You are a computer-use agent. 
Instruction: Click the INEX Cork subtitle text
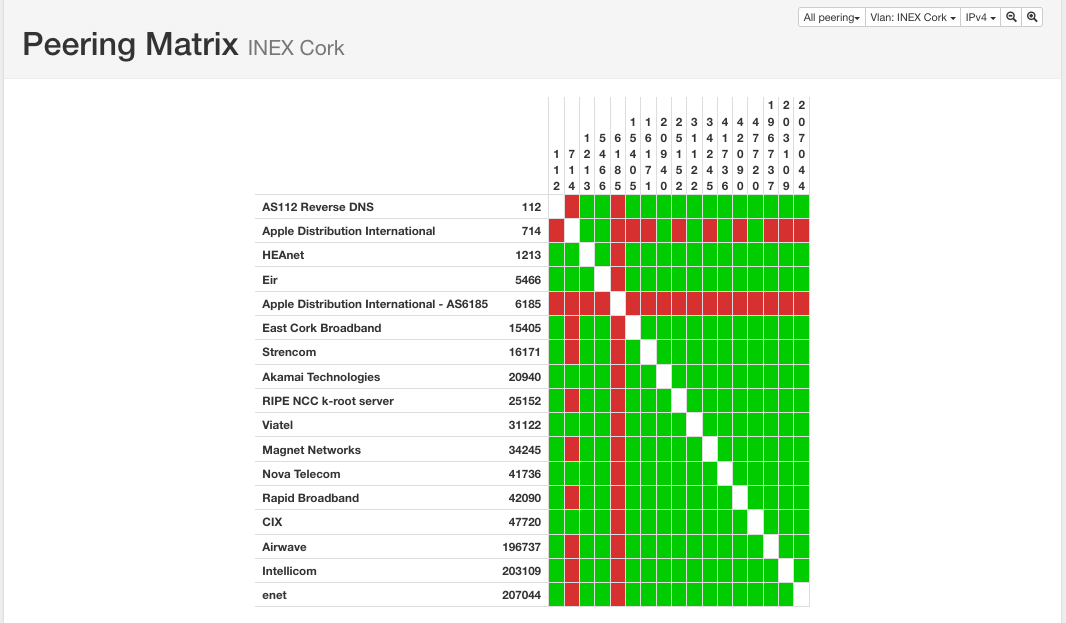tap(296, 48)
